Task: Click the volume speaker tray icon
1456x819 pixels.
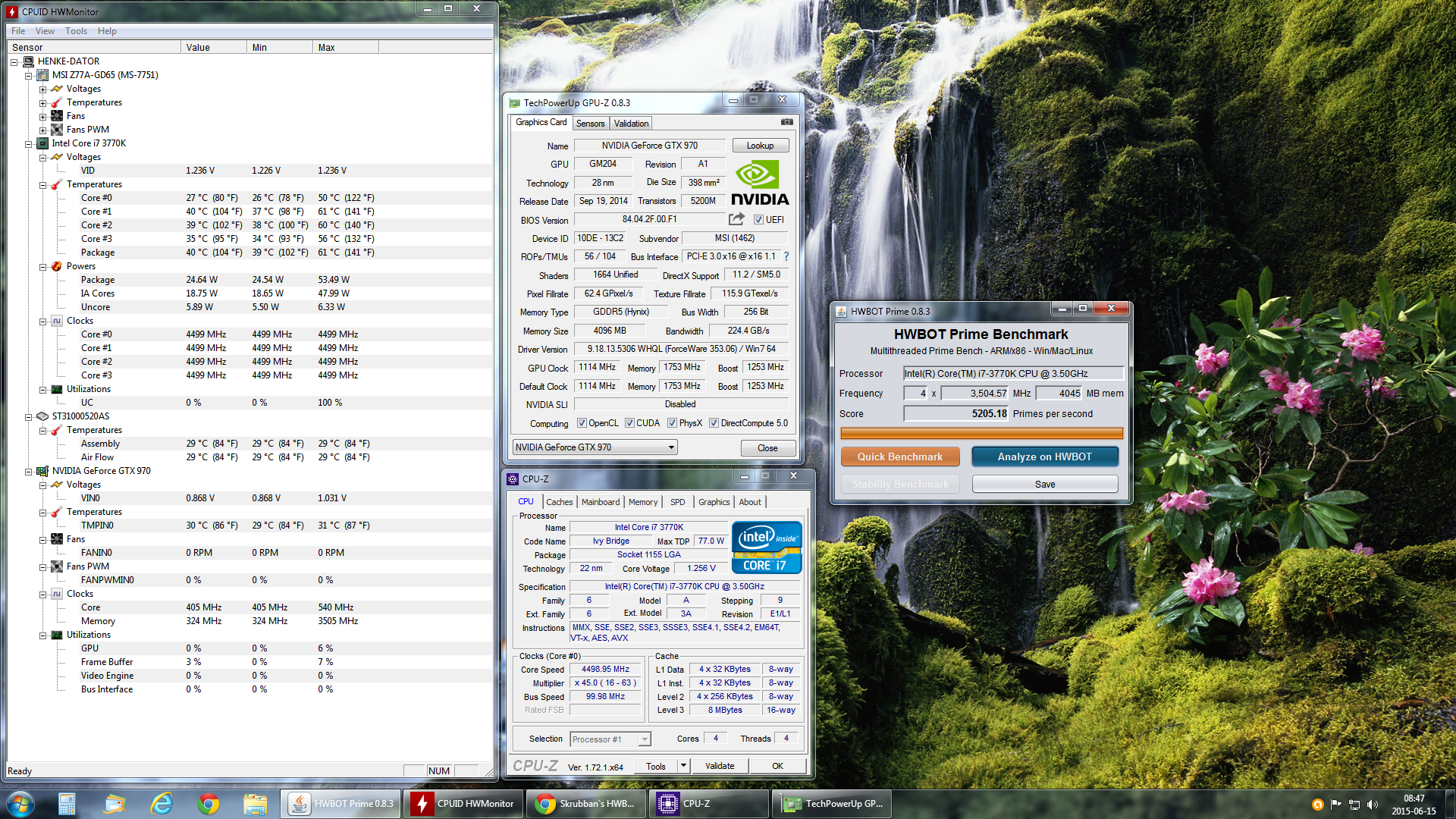Action: click(1372, 805)
